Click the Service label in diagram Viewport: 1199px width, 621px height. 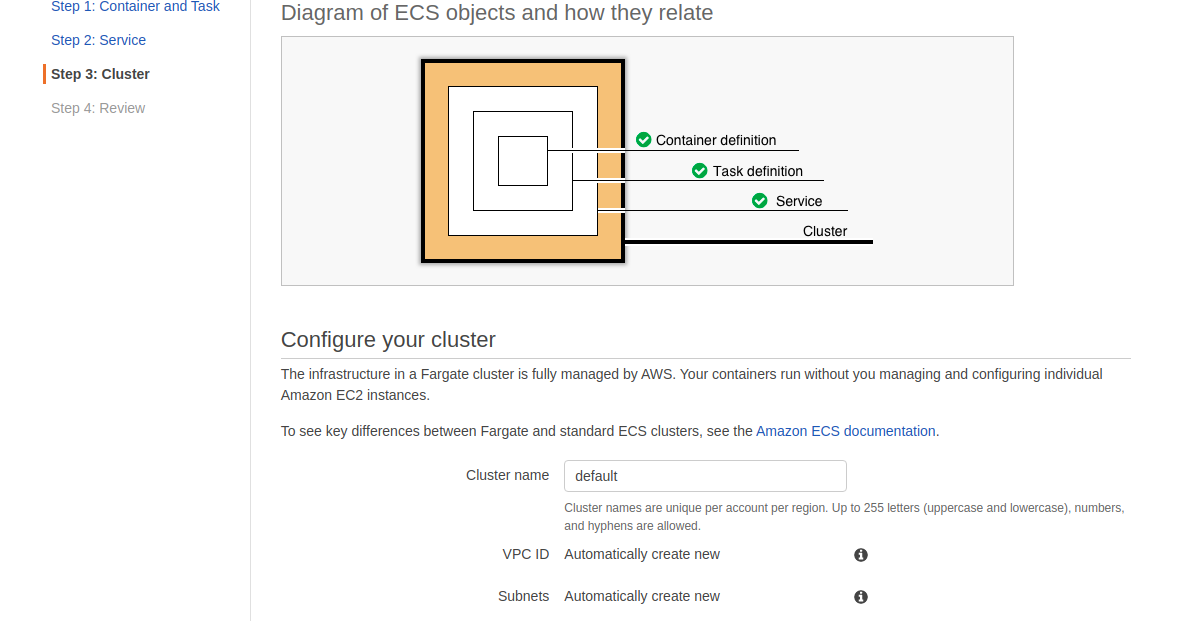[x=798, y=201]
